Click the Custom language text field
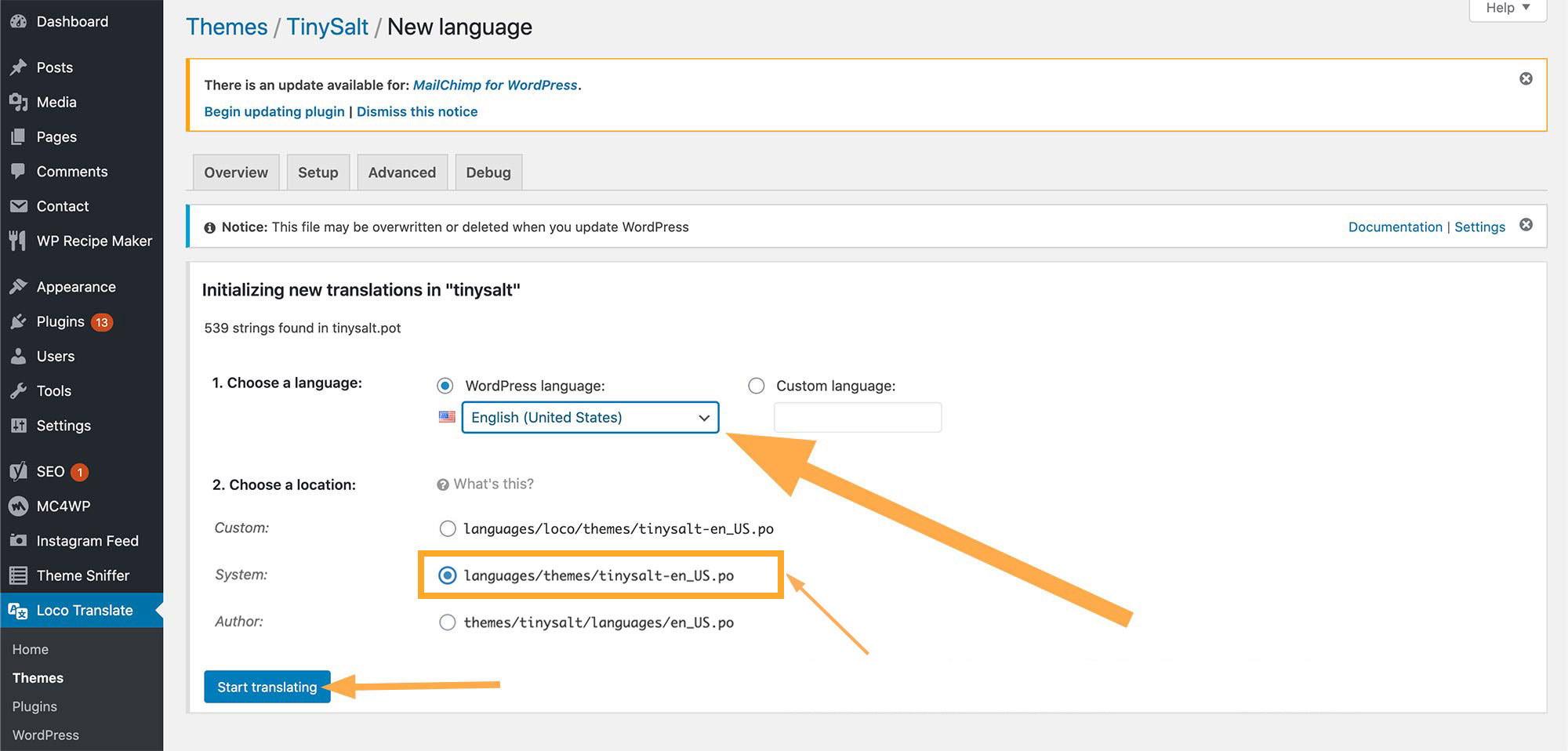Image resolution: width=1568 pixels, height=751 pixels. point(857,417)
